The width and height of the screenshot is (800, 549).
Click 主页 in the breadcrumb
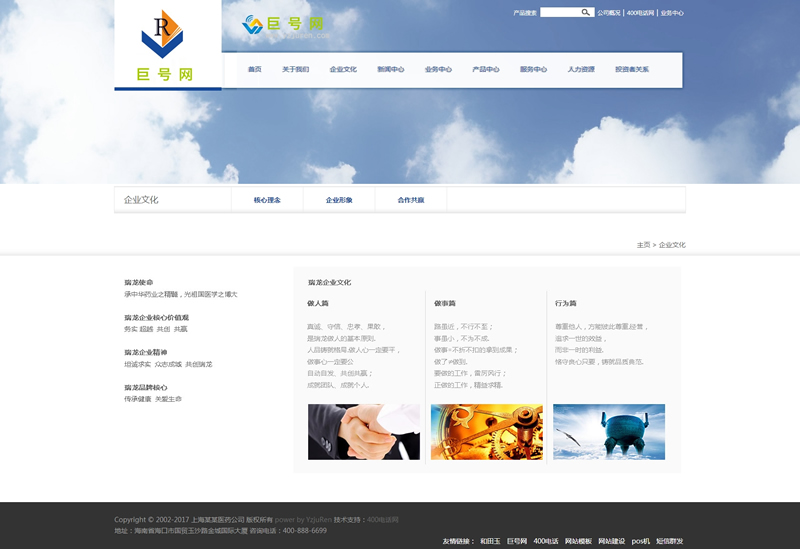643,245
